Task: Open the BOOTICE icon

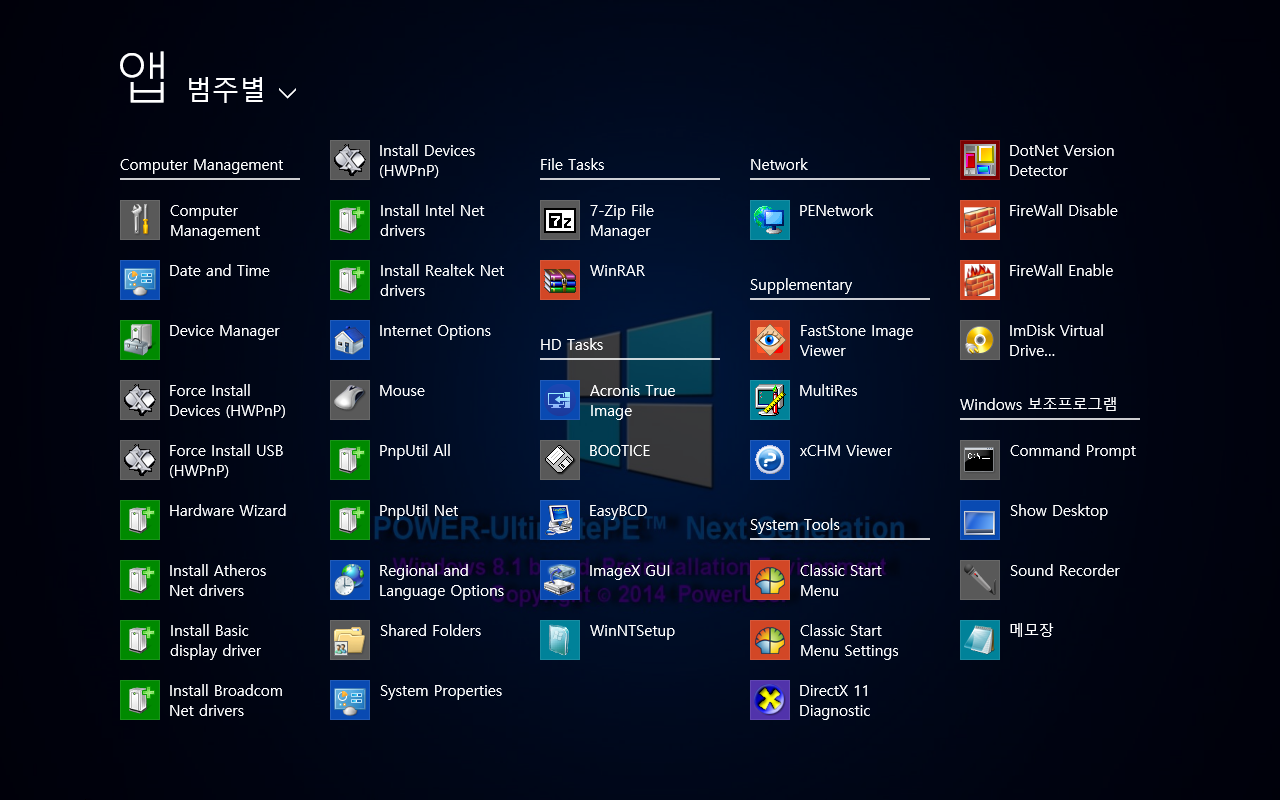Action: 560,460
